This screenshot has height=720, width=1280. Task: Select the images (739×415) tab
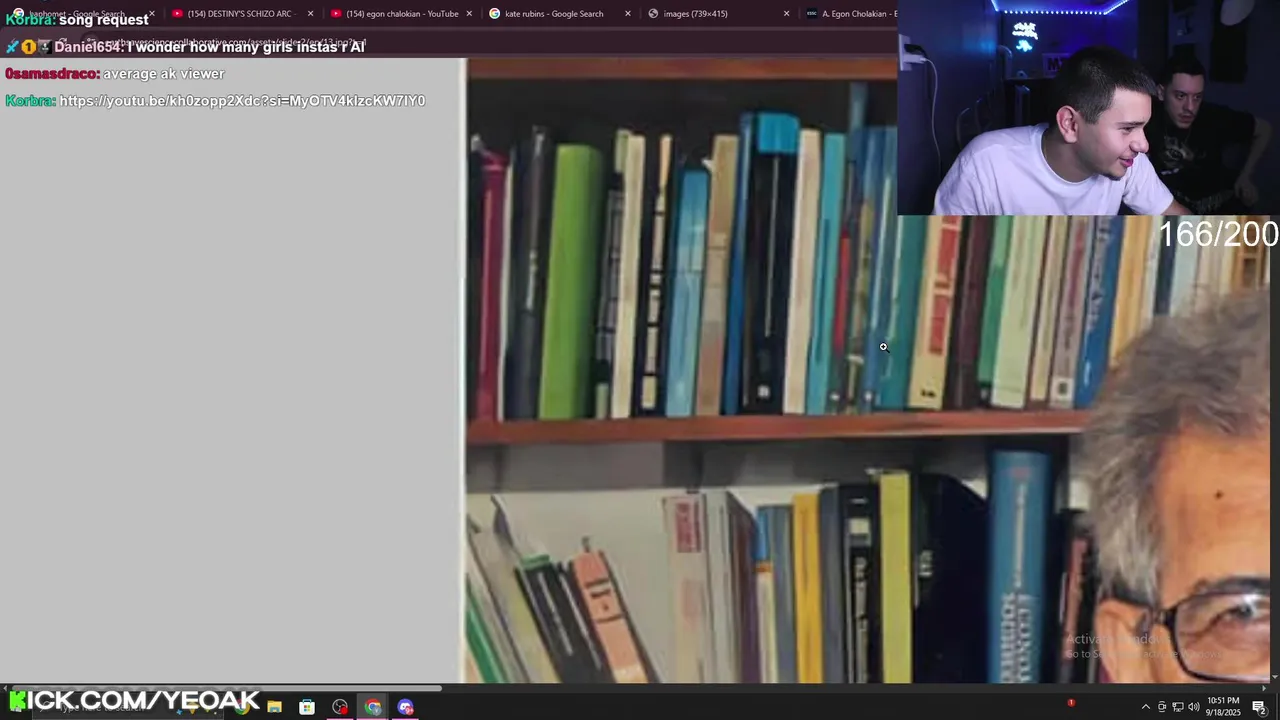(718, 14)
